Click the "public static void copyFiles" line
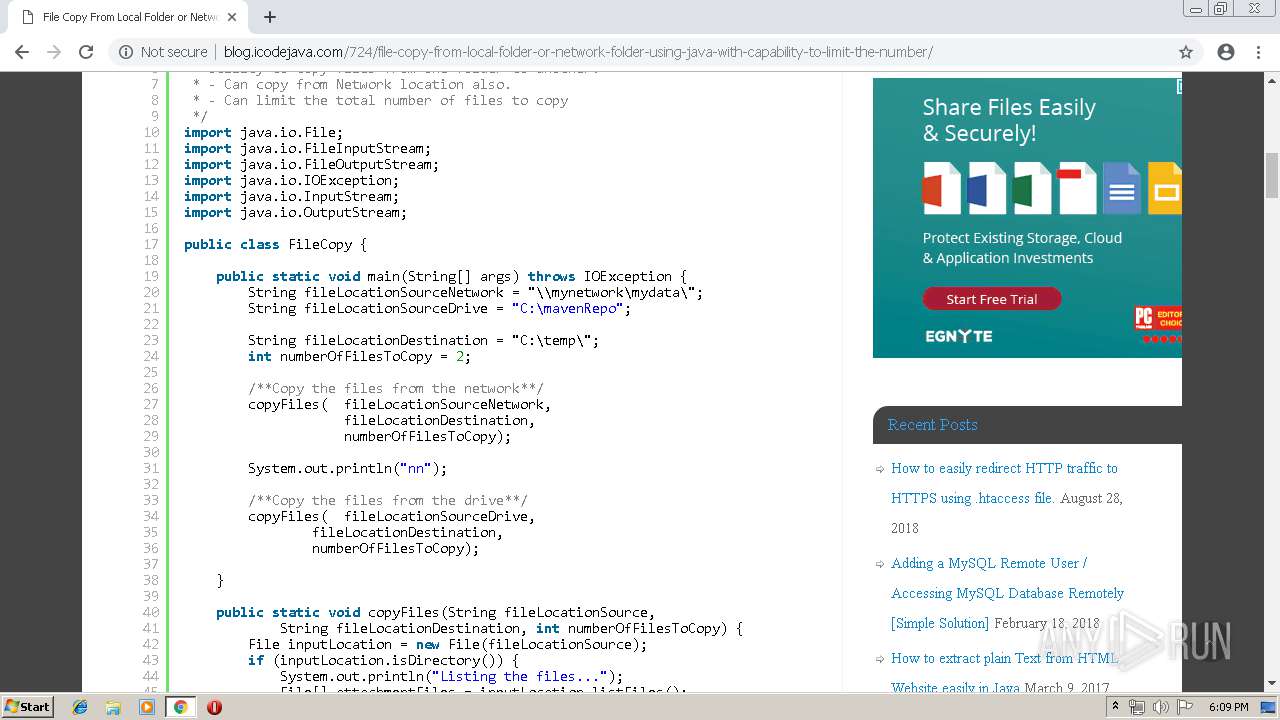This screenshot has width=1280, height=720. [x=435, y=612]
